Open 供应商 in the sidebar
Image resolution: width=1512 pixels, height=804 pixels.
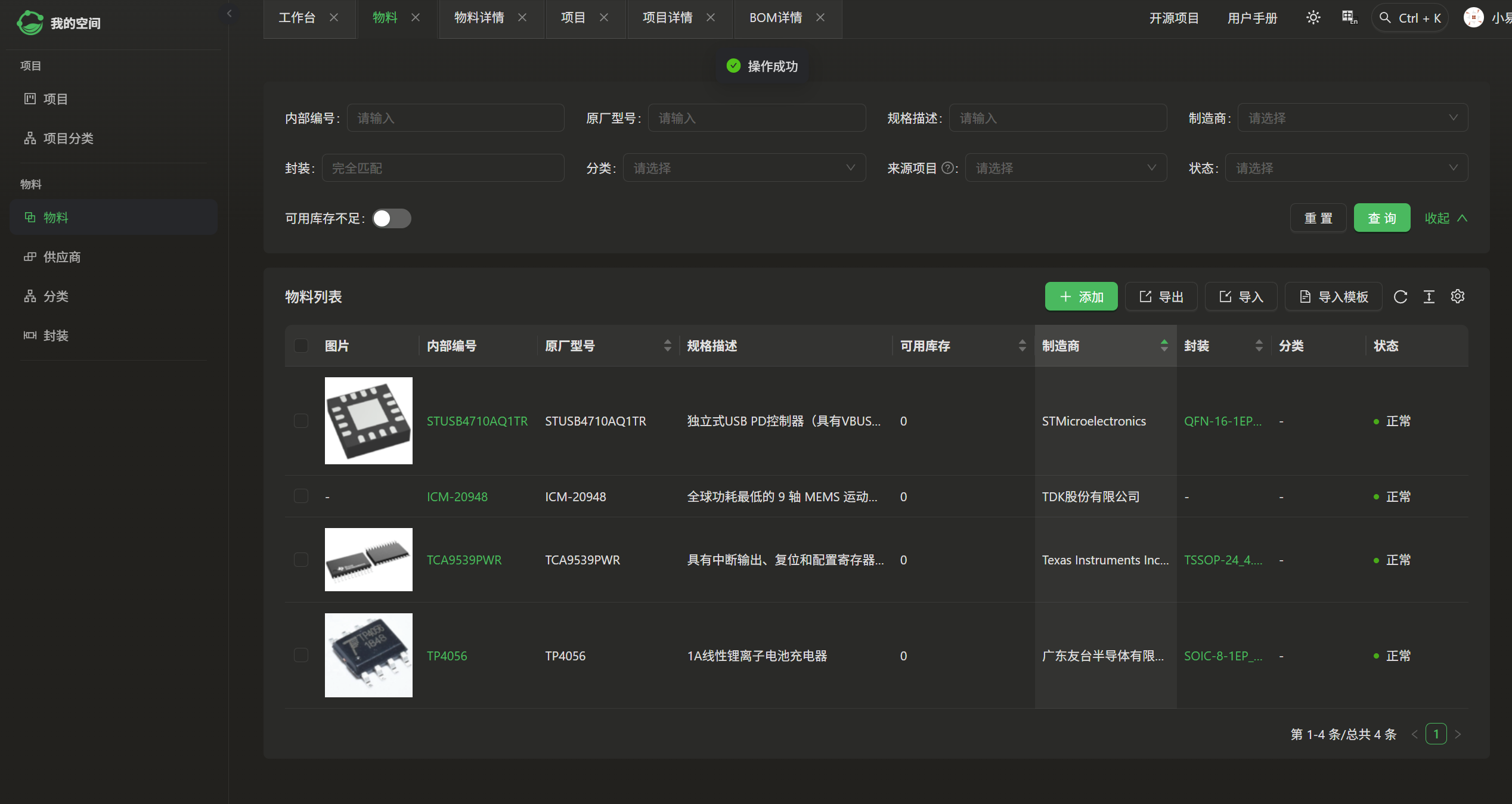pos(61,257)
